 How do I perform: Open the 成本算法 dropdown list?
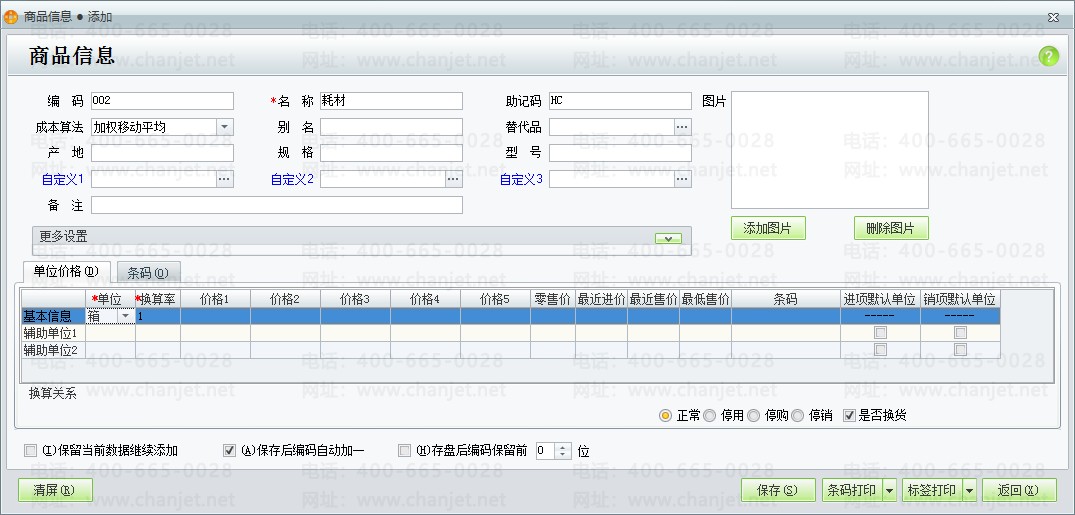click(x=225, y=127)
